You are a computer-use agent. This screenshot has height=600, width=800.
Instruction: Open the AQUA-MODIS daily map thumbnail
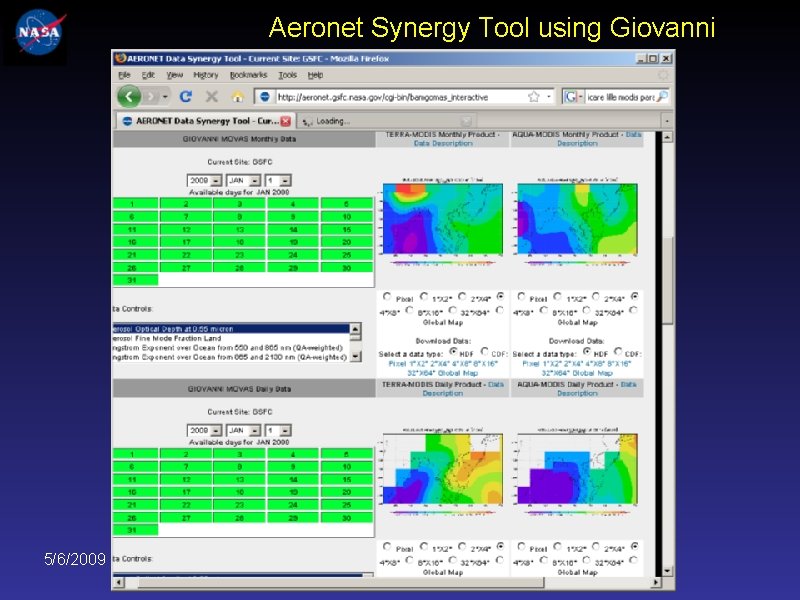[577, 471]
